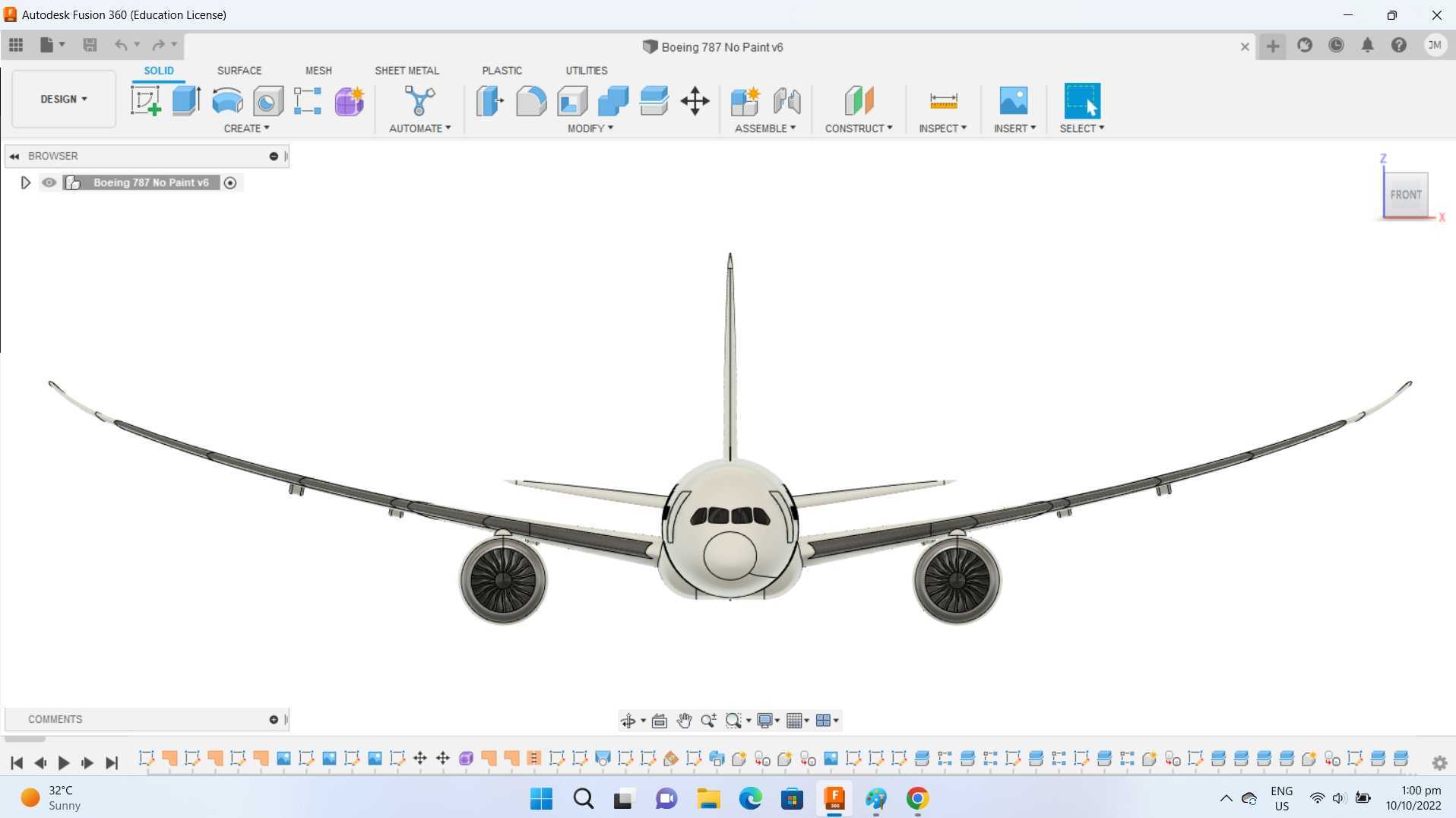The width and height of the screenshot is (1456, 818).
Task: Open the JM user account menu
Action: click(1435, 46)
